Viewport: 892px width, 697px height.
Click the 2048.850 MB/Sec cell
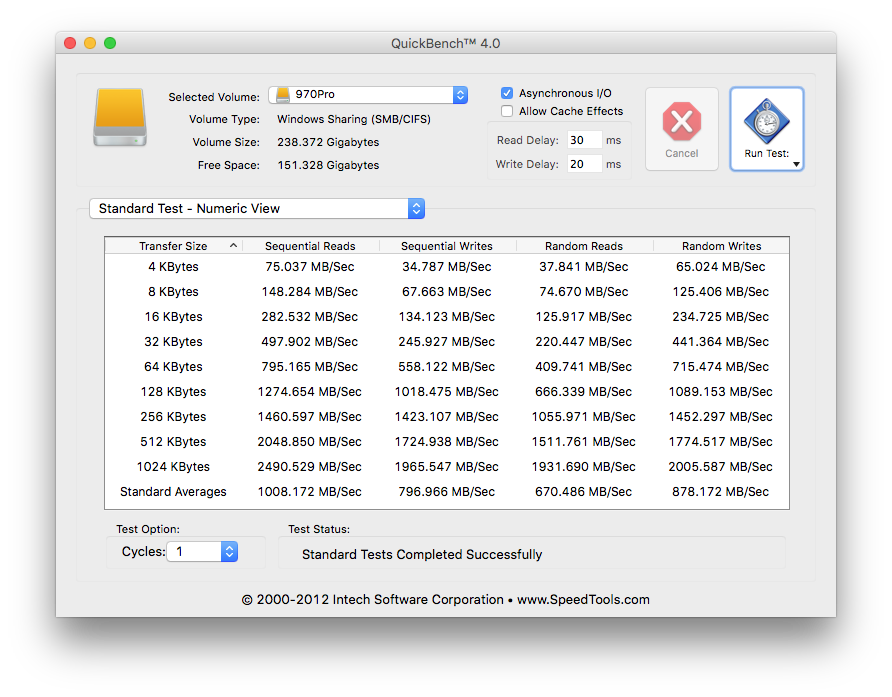click(x=310, y=442)
